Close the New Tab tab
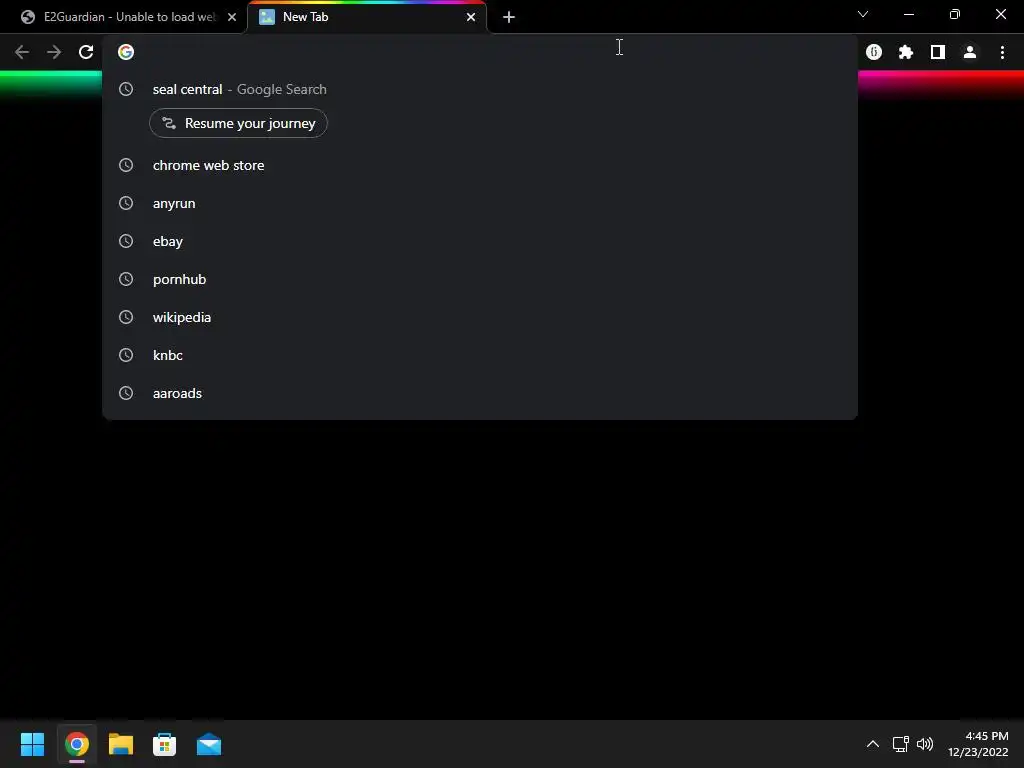Viewport: 1024px width, 768px height. (471, 17)
